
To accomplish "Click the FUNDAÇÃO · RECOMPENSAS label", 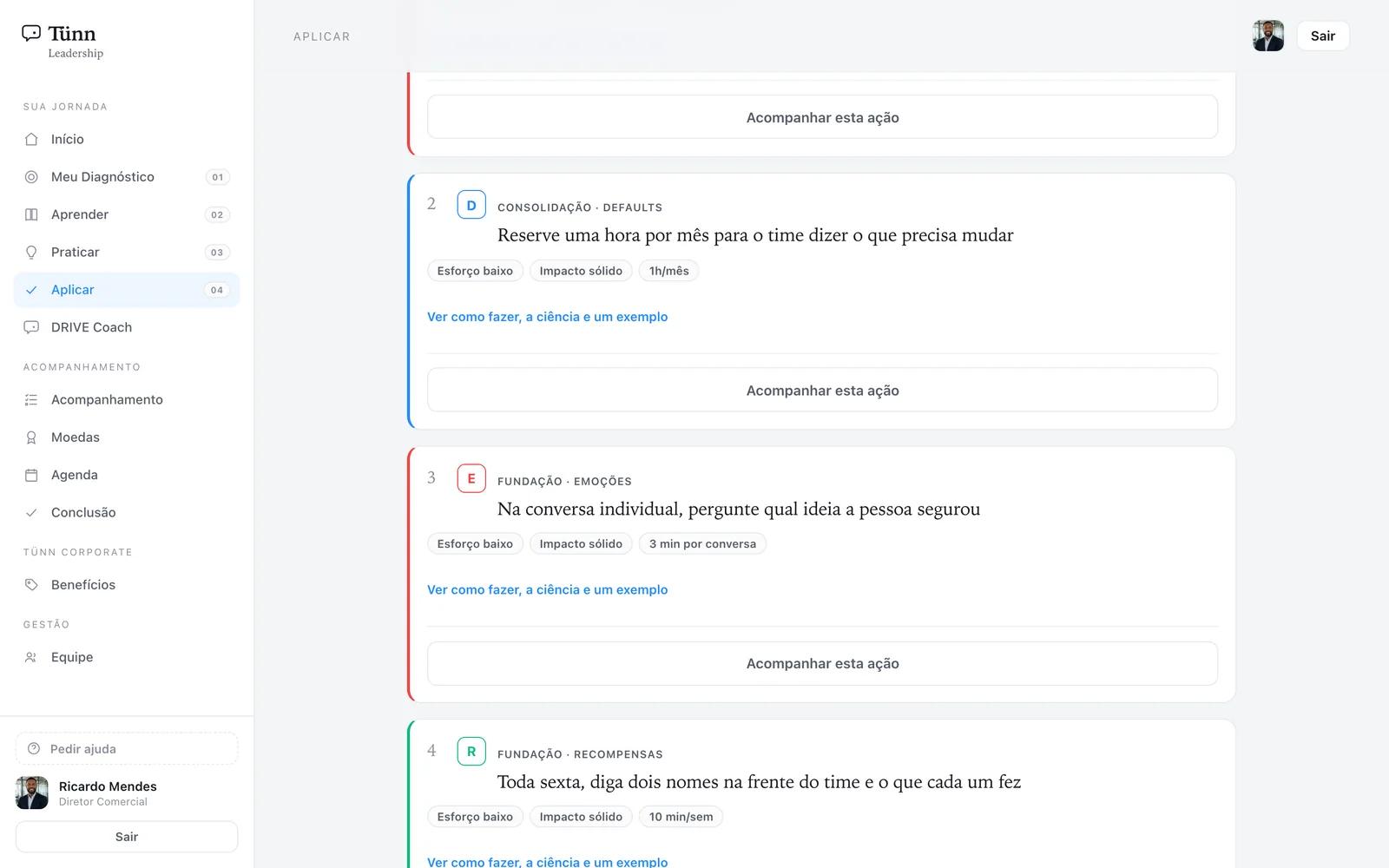I will [580, 754].
